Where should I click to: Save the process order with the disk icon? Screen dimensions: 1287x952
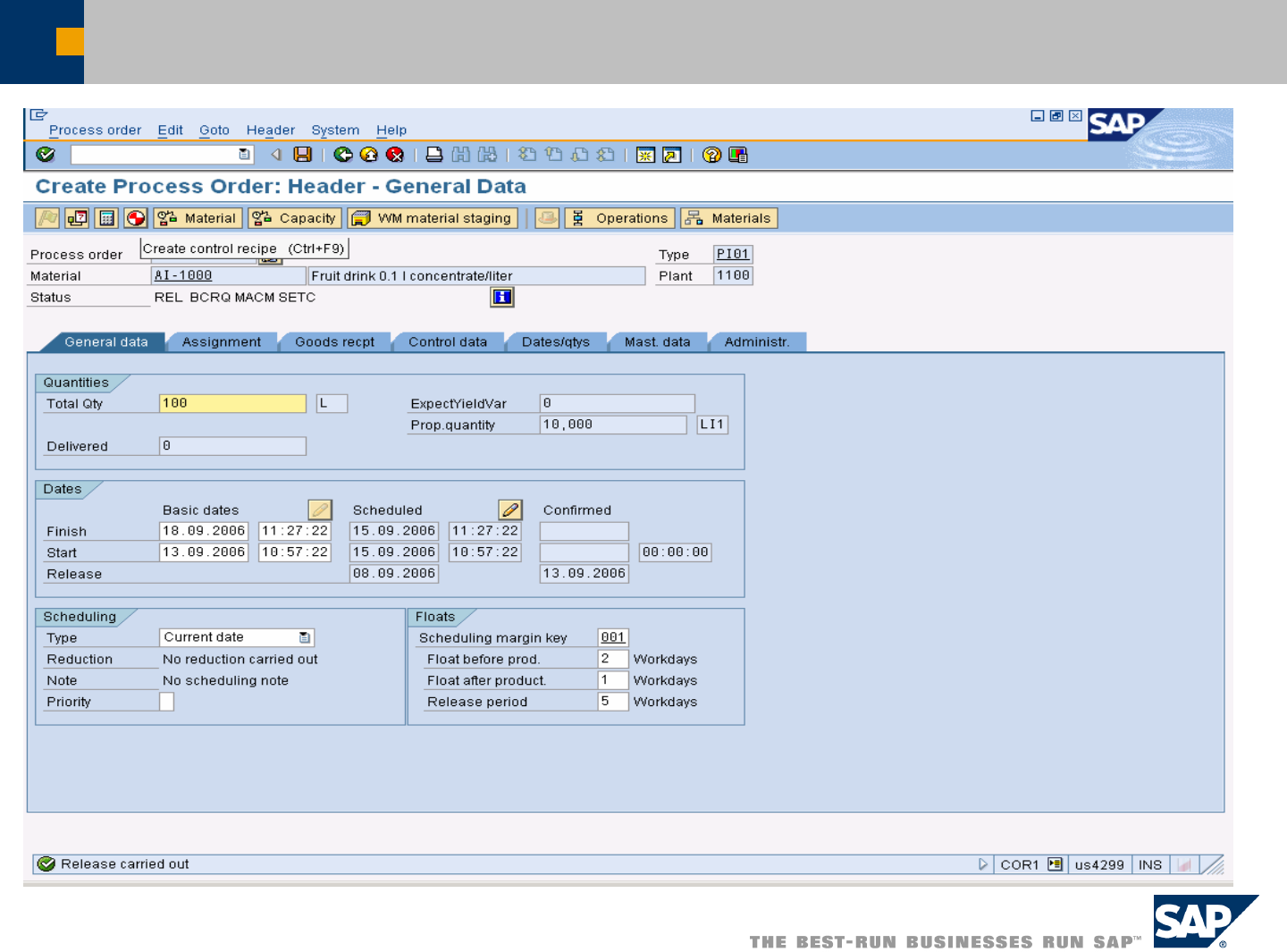303,155
